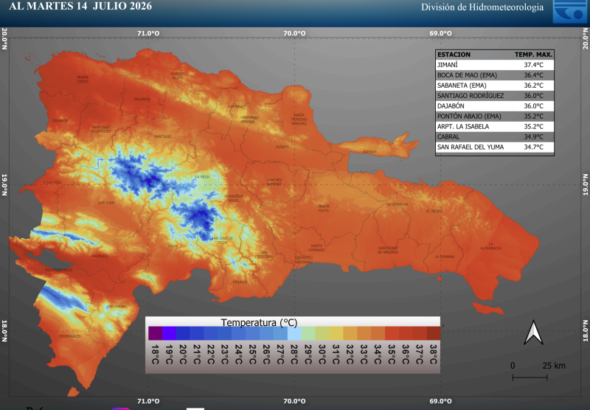Select the 35°C legend swatch
Screen dimensions: 590x410
pyautogui.click(x=392, y=333)
